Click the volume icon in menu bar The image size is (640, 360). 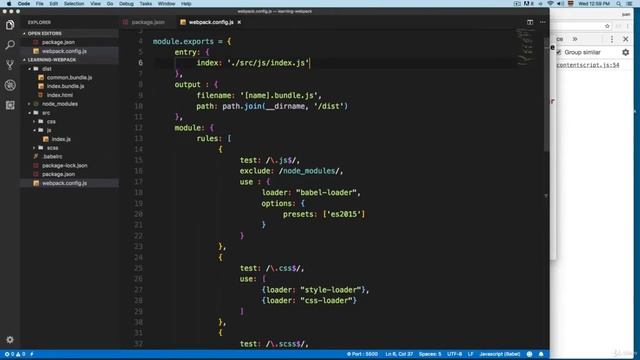coord(560,4)
